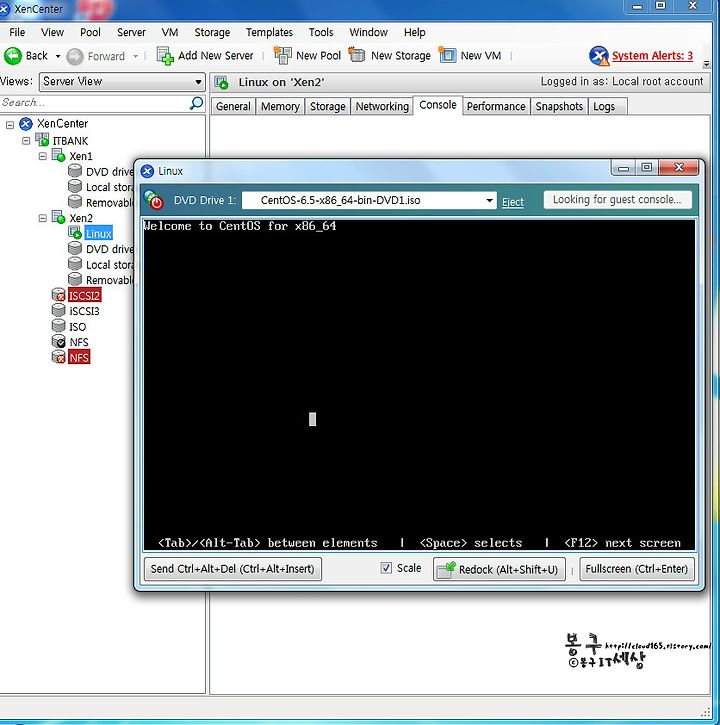
Task: Click the System Alerts: 3 link
Action: pyautogui.click(x=652, y=56)
